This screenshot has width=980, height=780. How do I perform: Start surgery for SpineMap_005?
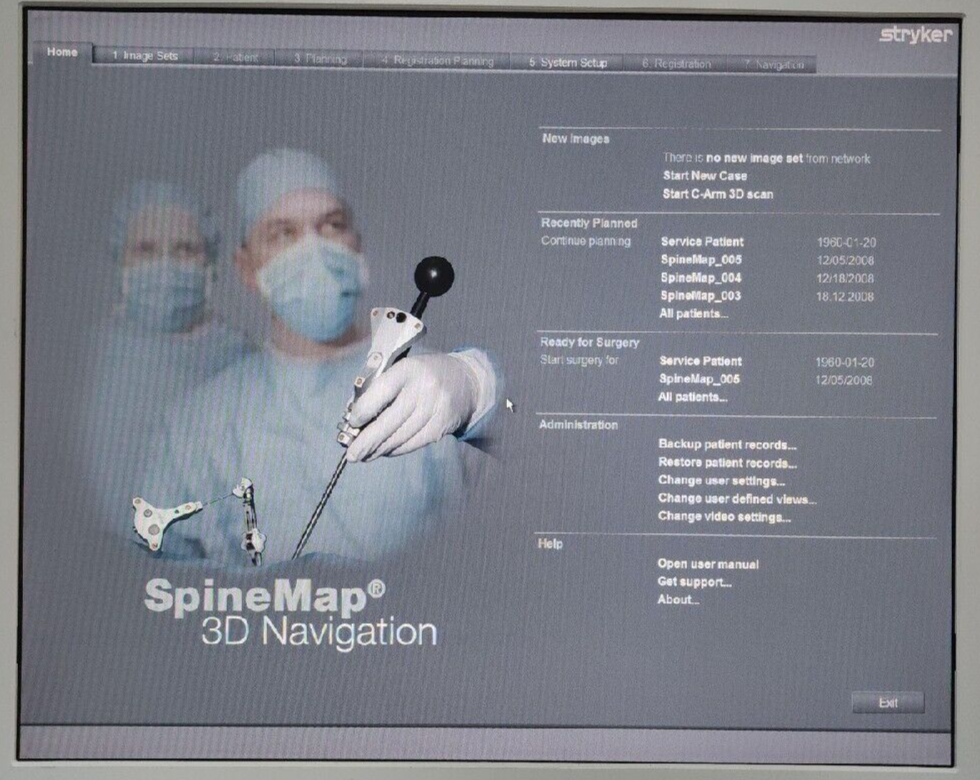coord(699,379)
